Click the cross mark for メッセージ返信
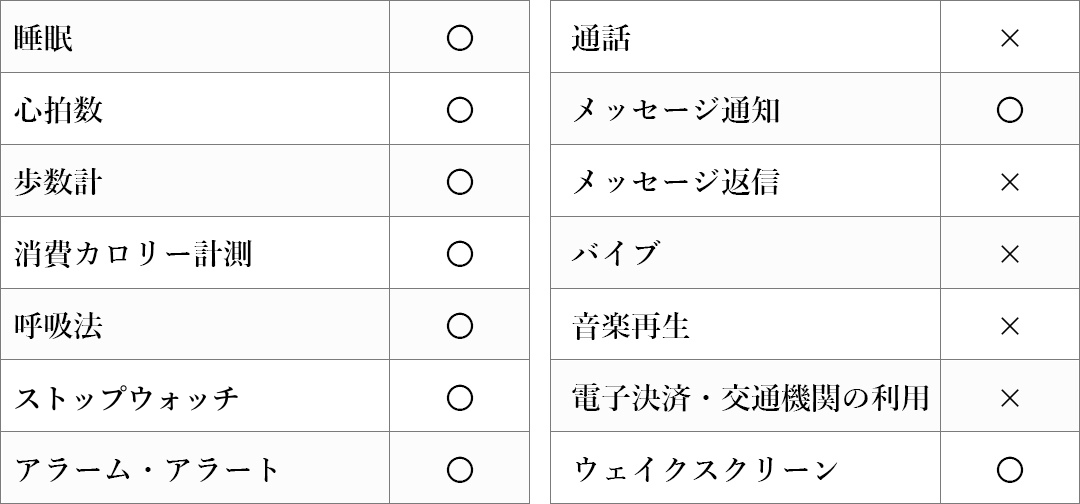Screen dimensions: 1080x504 (x=1009, y=182)
